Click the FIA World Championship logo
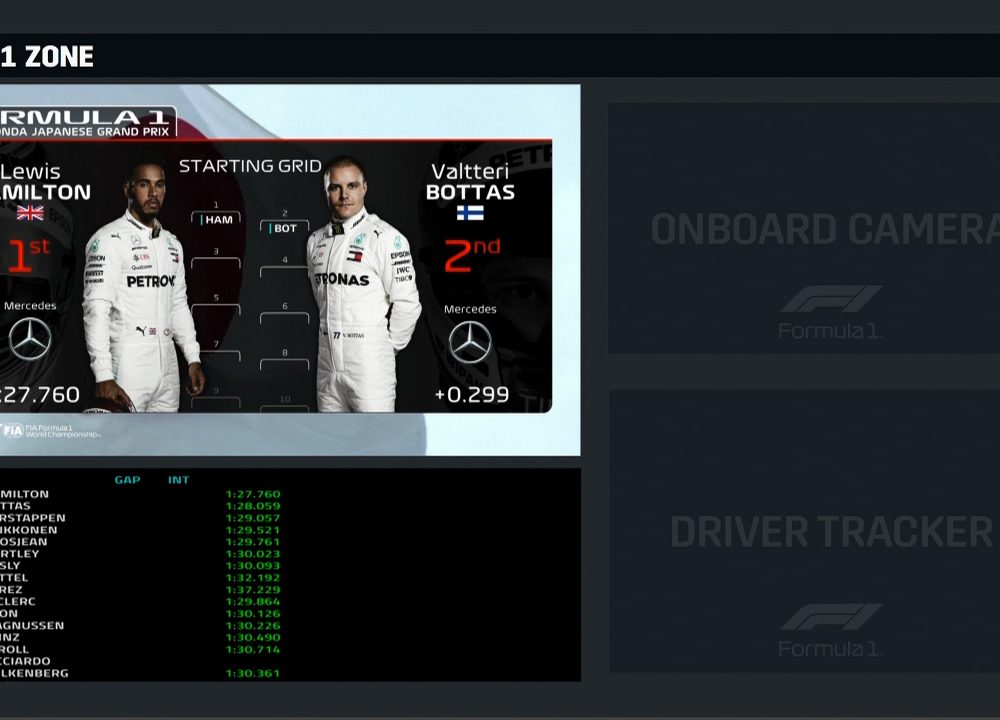The height and width of the screenshot is (720, 1000). click(x=50, y=431)
